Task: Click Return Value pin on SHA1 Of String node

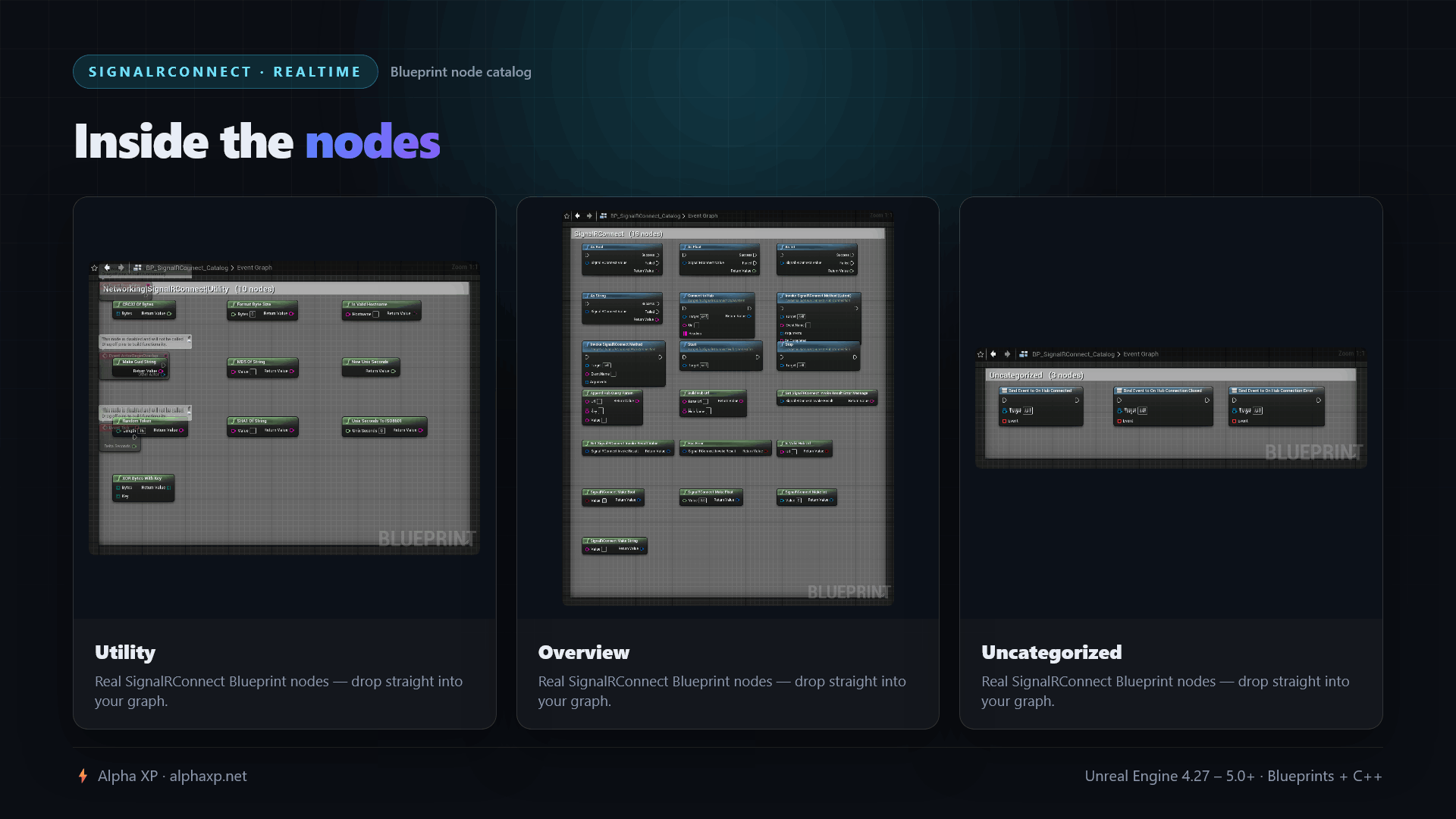Action: (x=291, y=430)
